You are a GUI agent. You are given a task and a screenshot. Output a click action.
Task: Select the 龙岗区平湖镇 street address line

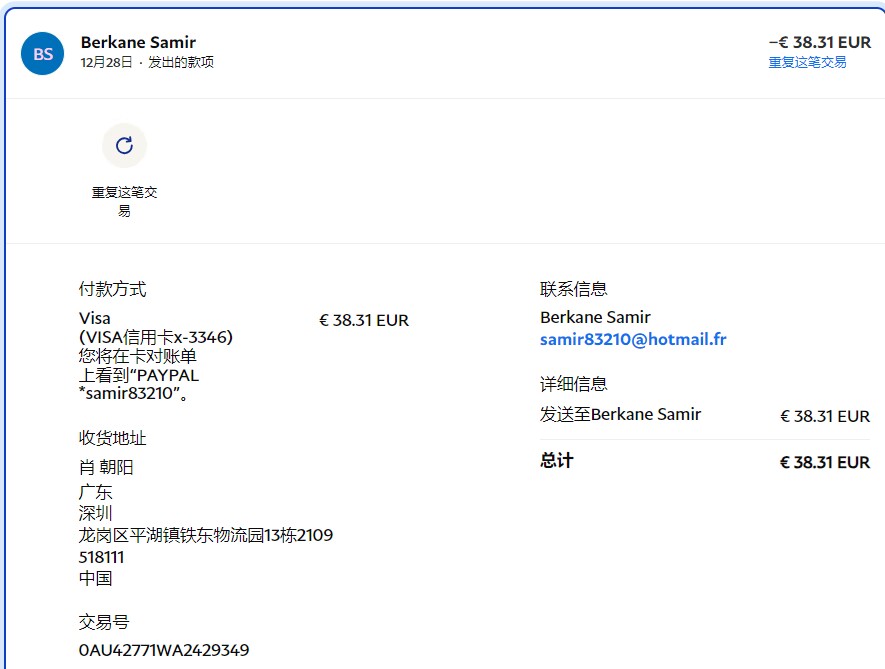(205, 535)
